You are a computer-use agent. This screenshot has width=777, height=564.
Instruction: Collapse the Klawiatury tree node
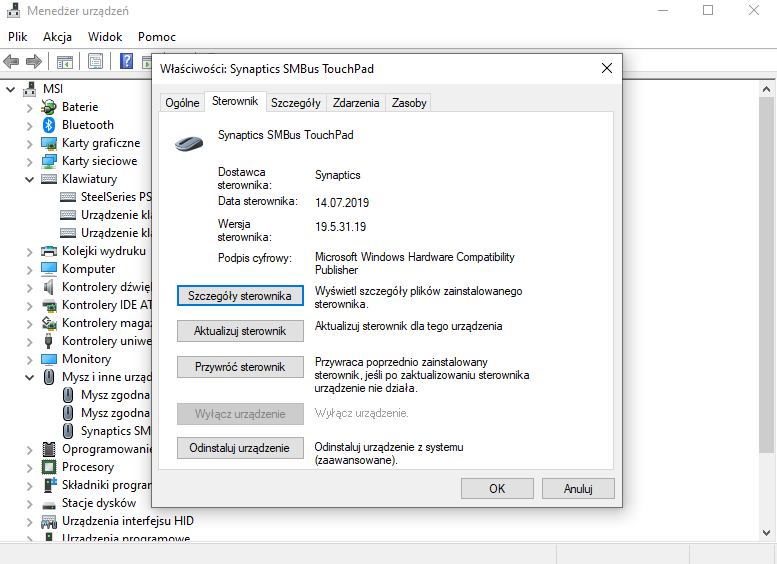(29, 179)
